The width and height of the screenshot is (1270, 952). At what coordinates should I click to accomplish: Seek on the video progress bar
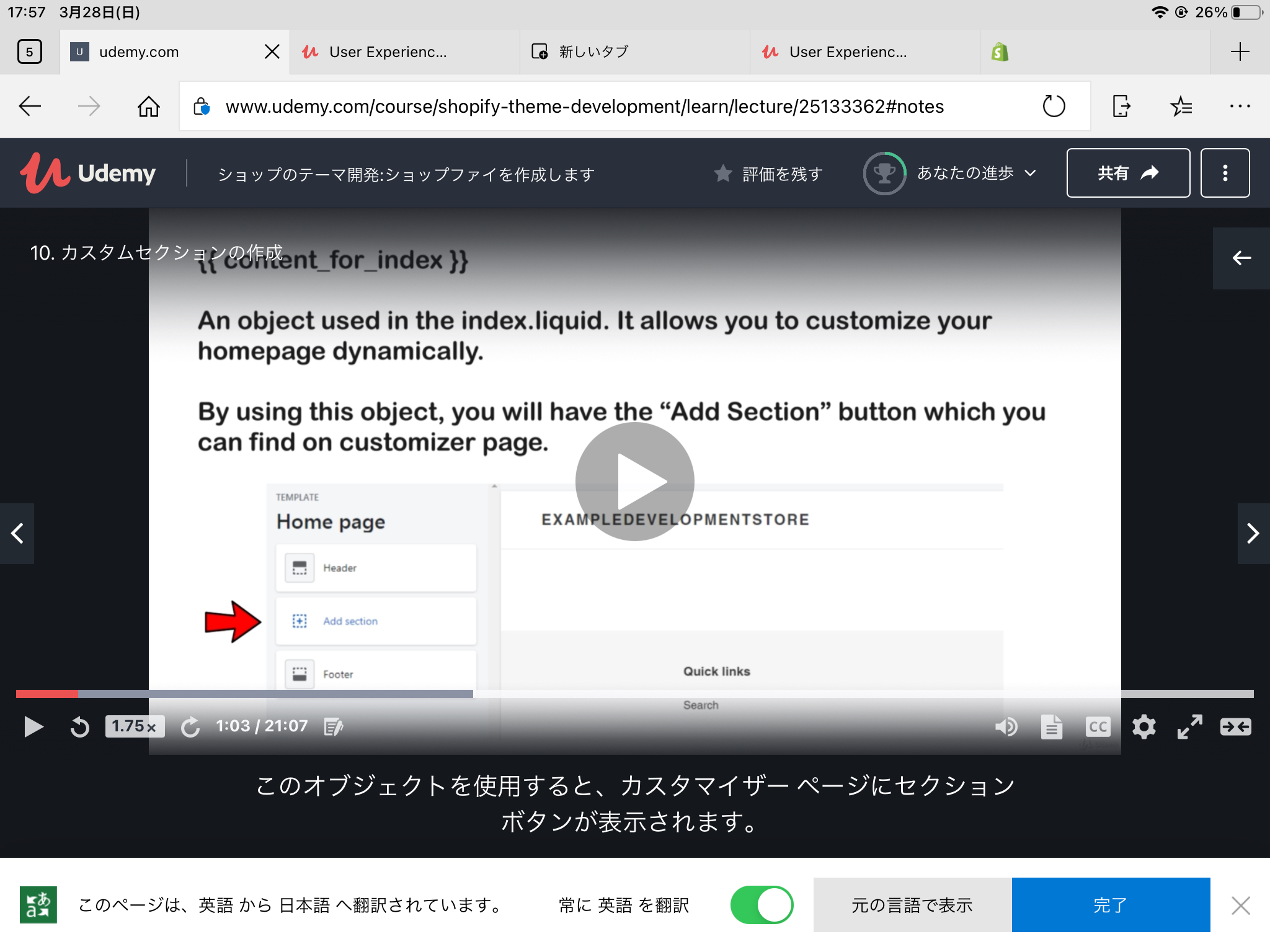point(634,694)
